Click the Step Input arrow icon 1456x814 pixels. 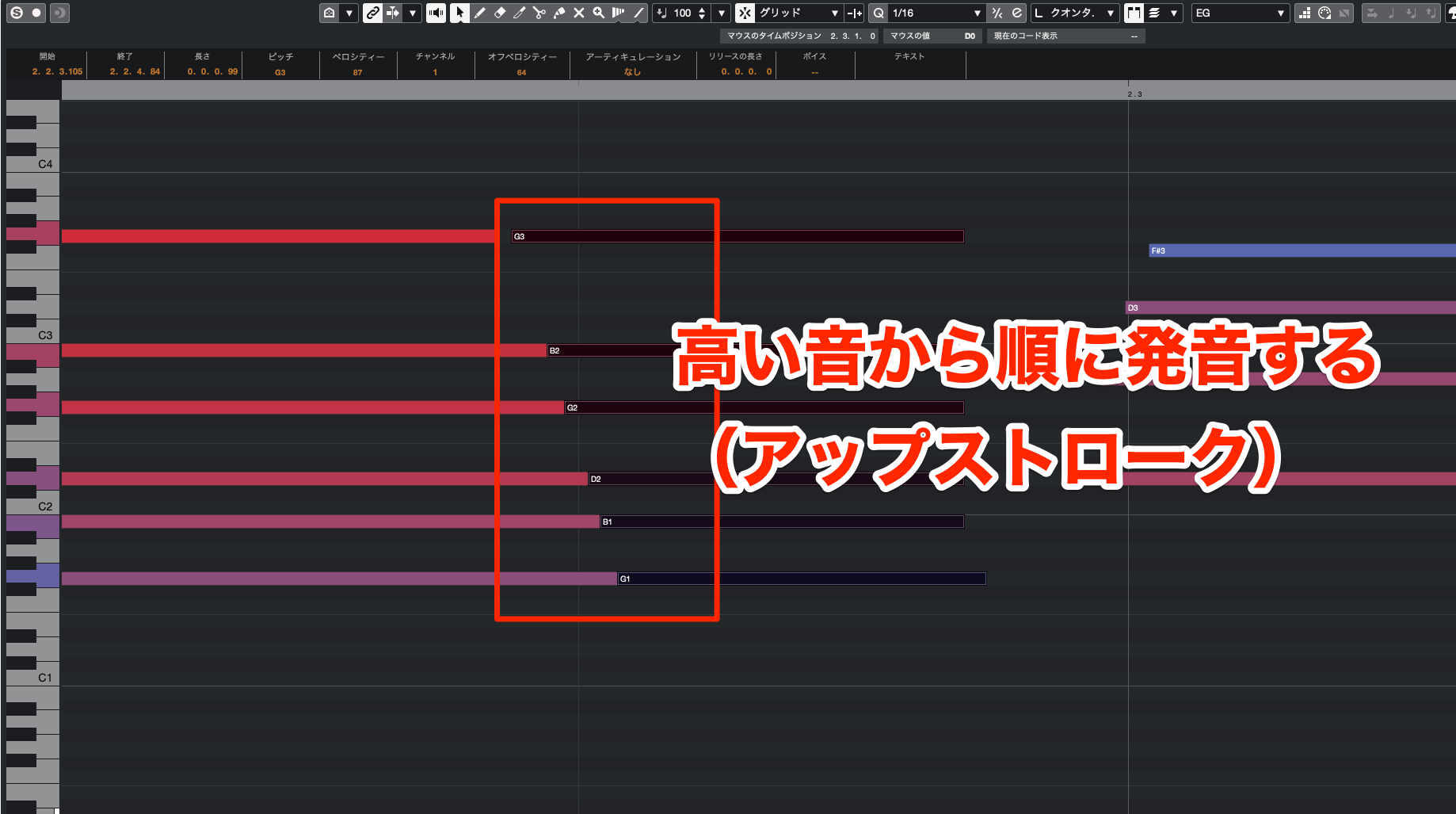(1372, 13)
